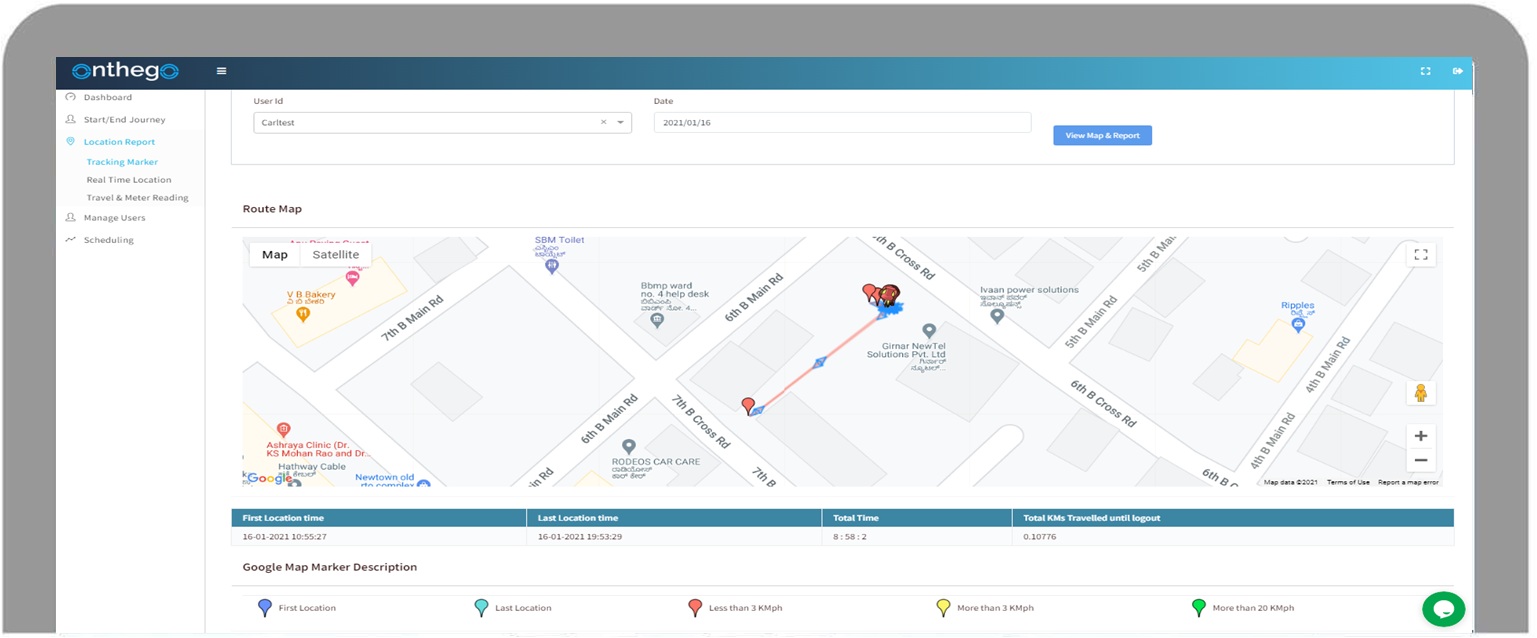Open the Dashboard page

coord(108,97)
